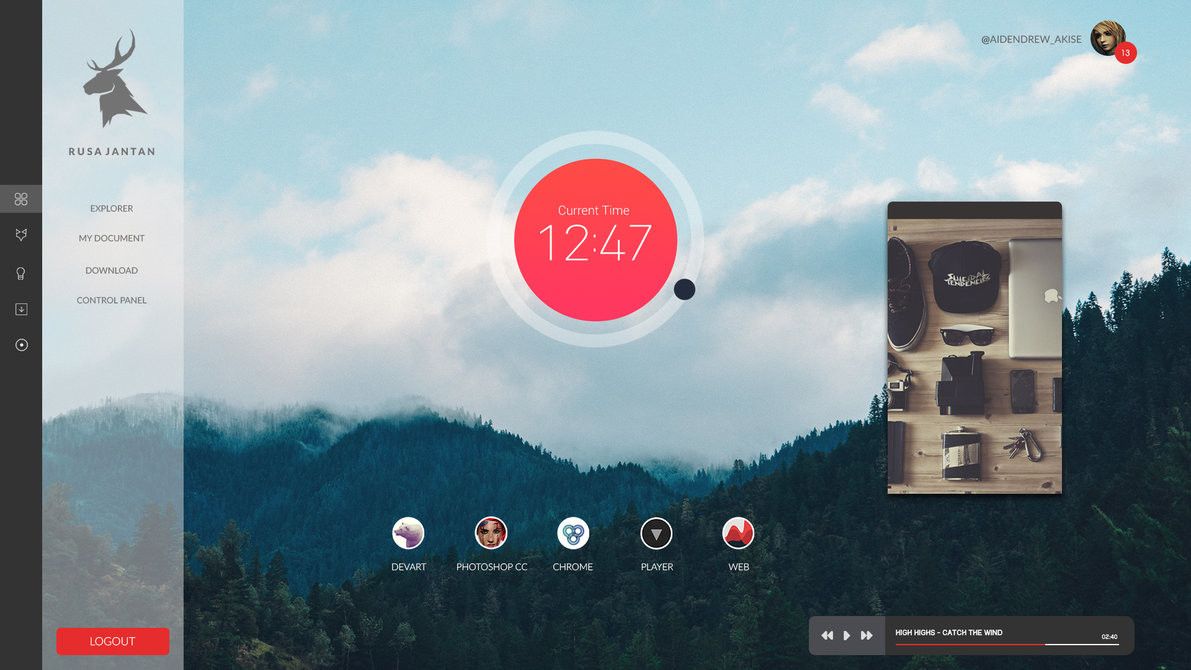Click the fox head sidebar icon
The height and width of the screenshot is (670, 1191).
pos(21,235)
